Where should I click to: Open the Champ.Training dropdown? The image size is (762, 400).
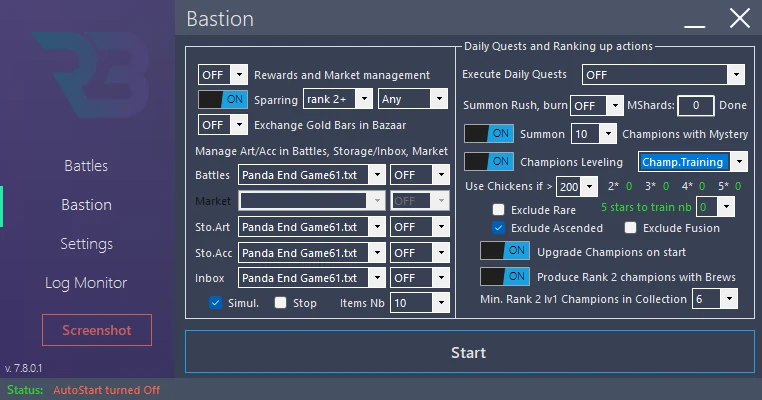(x=693, y=162)
